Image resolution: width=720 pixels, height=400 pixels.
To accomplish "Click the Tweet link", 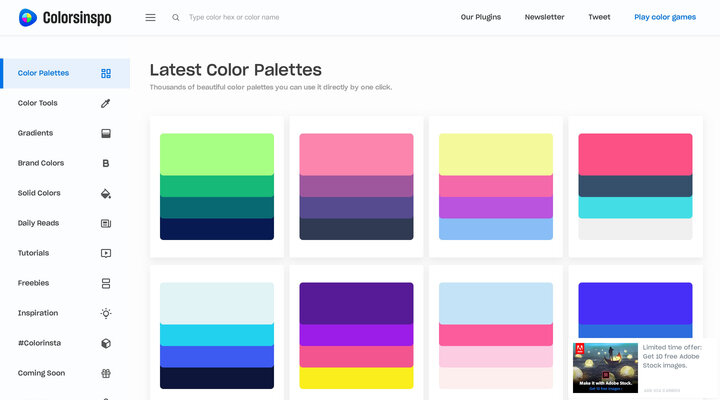I will [599, 17].
